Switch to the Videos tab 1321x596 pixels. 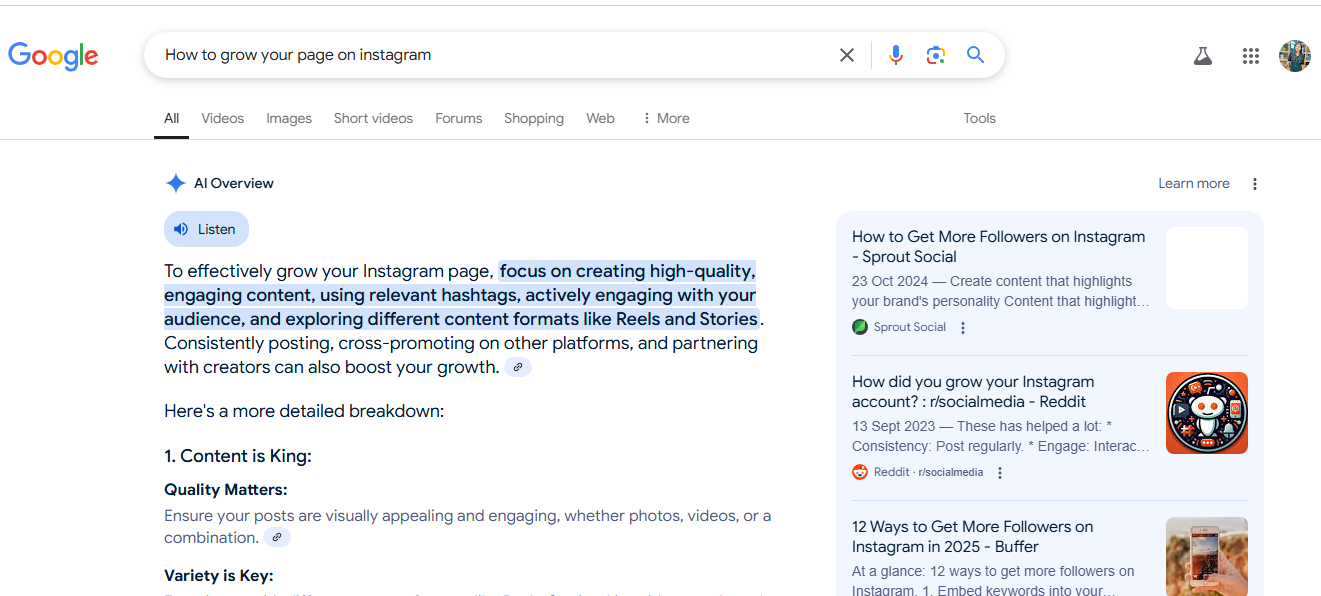point(222,118)
